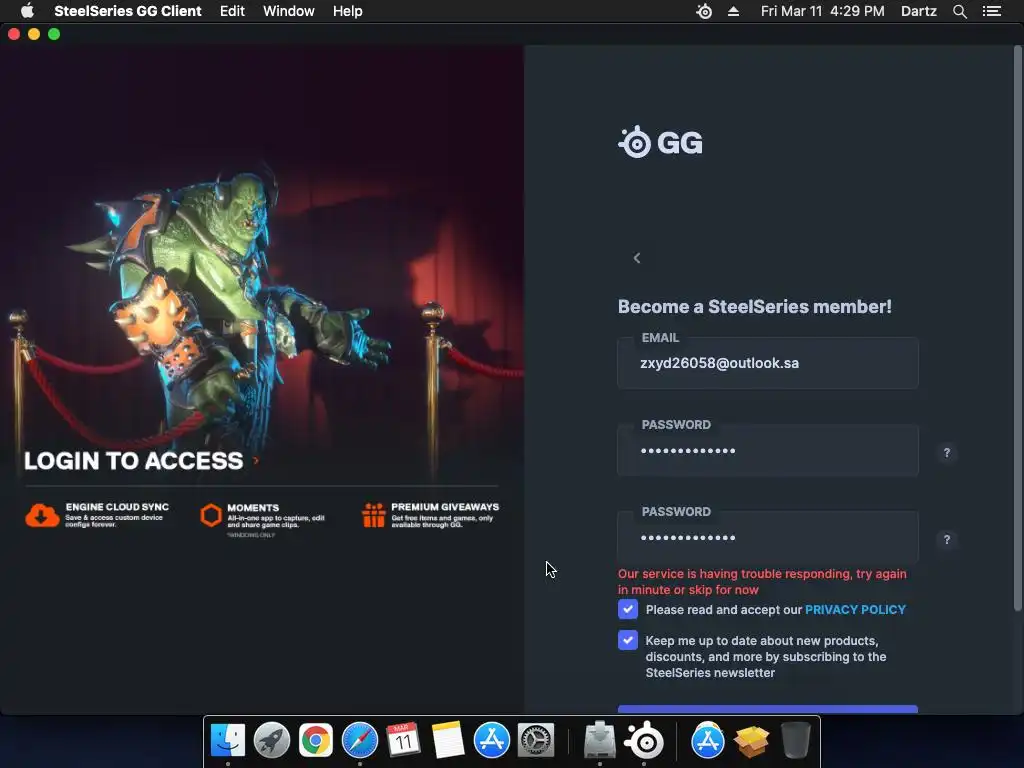Screen dimensions: 1024x768
Task: Click the PREMIUM GIVEAWAYS label
Action: (x=445, y=507)
